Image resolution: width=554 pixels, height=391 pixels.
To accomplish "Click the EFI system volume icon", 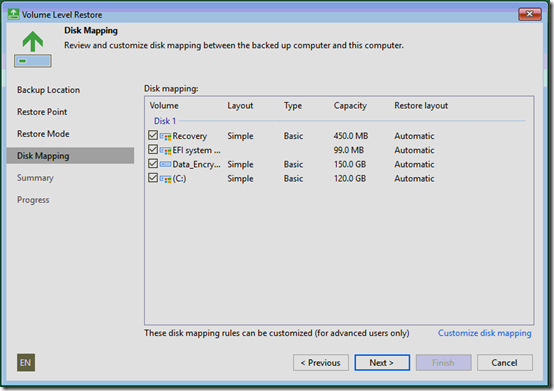I will [x=165, y=150].
